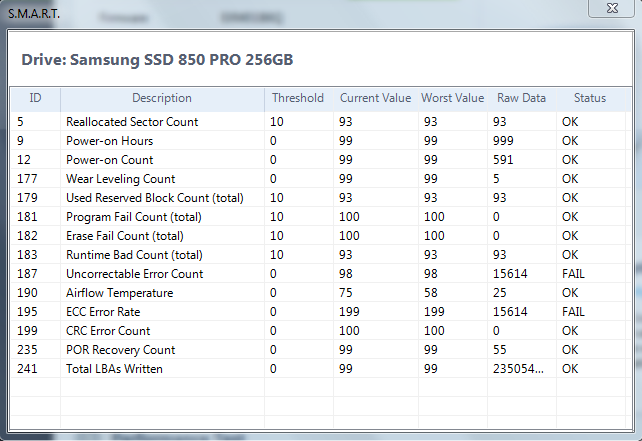Click ID 199 cell
Image resolution: width=642 pixels, height=441 pixels.
pyautogui.click(x=27, y=331)
